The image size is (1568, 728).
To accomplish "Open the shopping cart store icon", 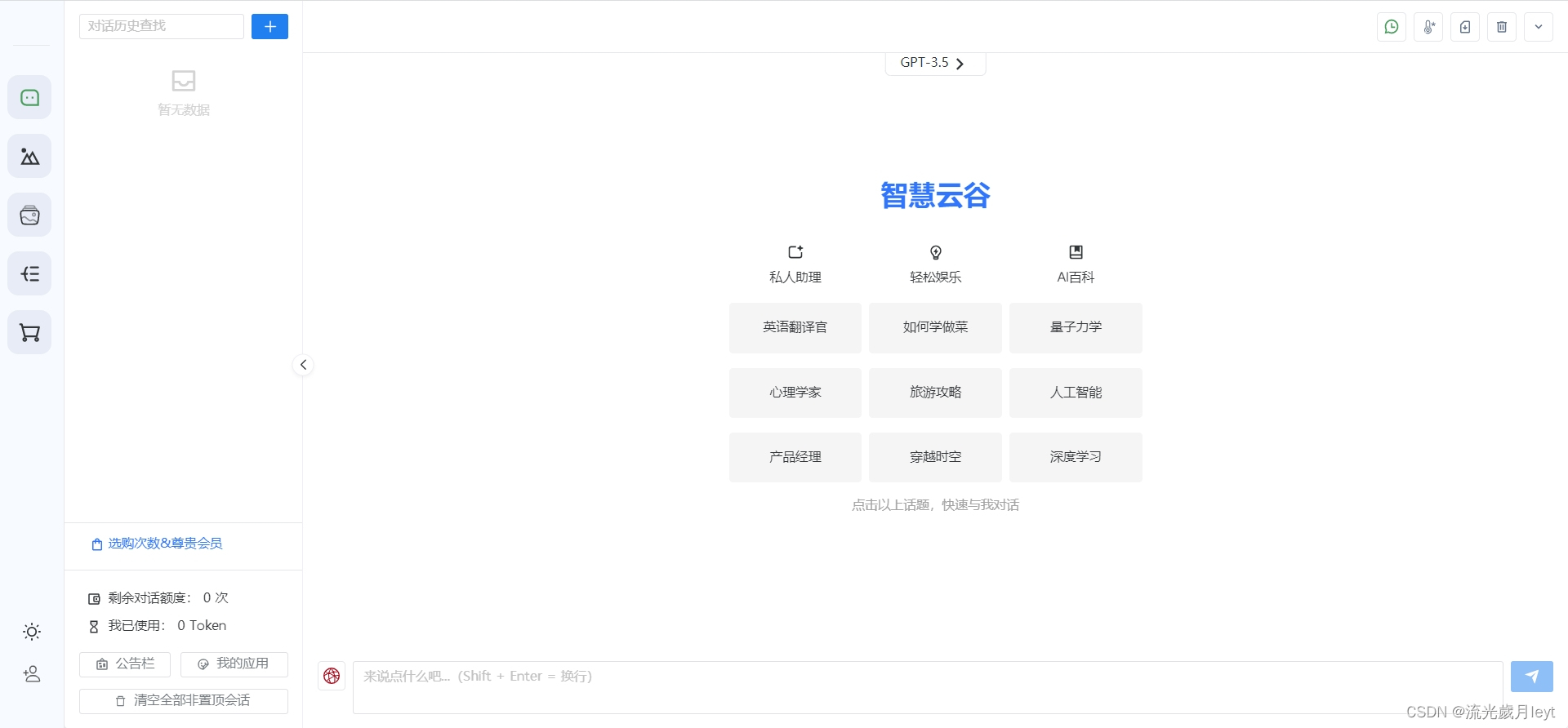I will pos(29,333).
